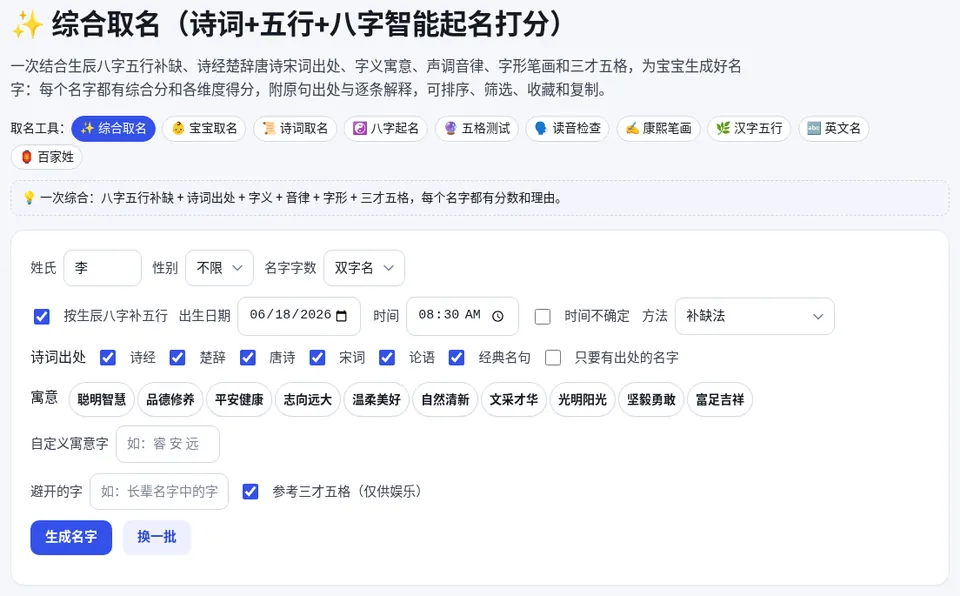Click the 出生日期 date field
960x596 pixels.
pos(299,316)
